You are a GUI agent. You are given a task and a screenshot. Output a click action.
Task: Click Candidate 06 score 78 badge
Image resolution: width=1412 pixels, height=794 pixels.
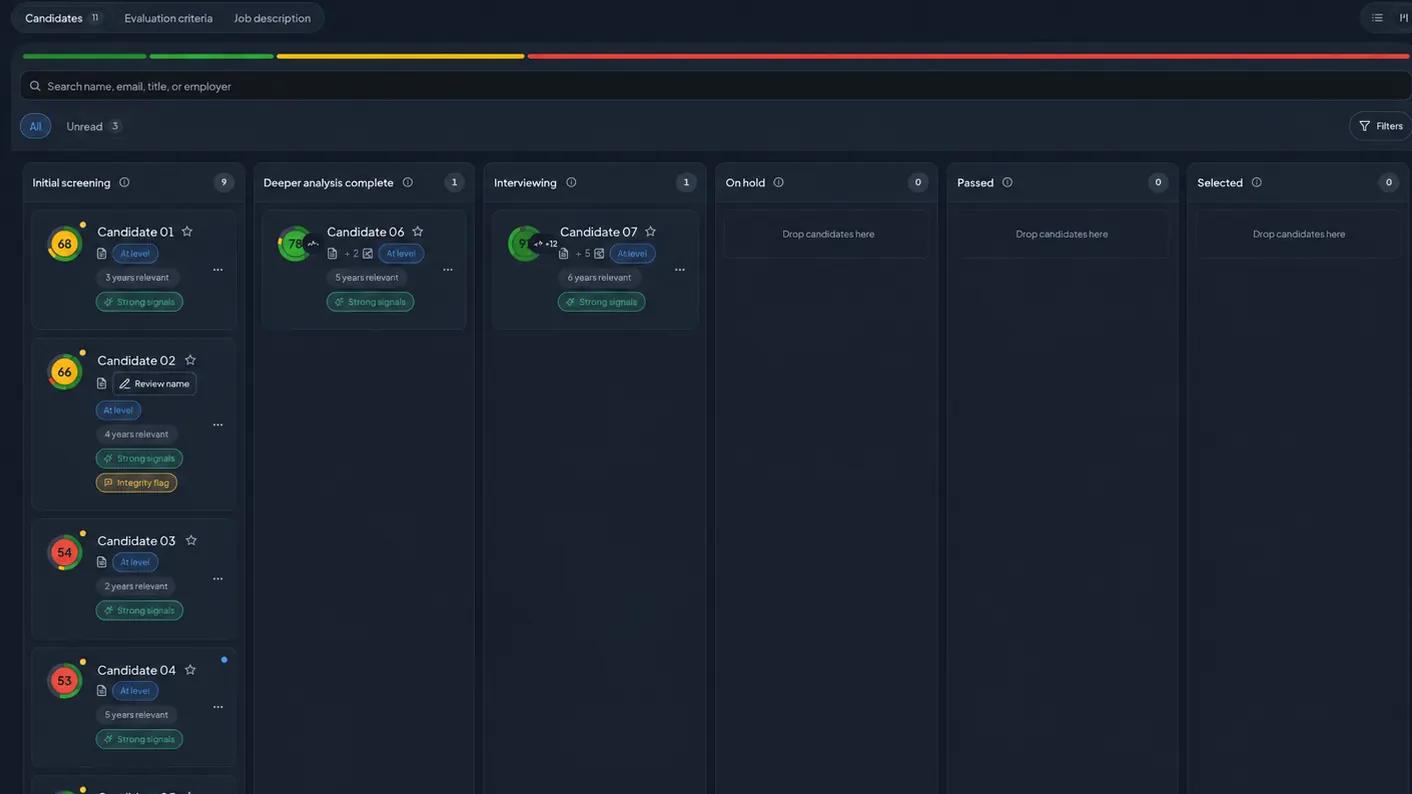coord(295,244)
